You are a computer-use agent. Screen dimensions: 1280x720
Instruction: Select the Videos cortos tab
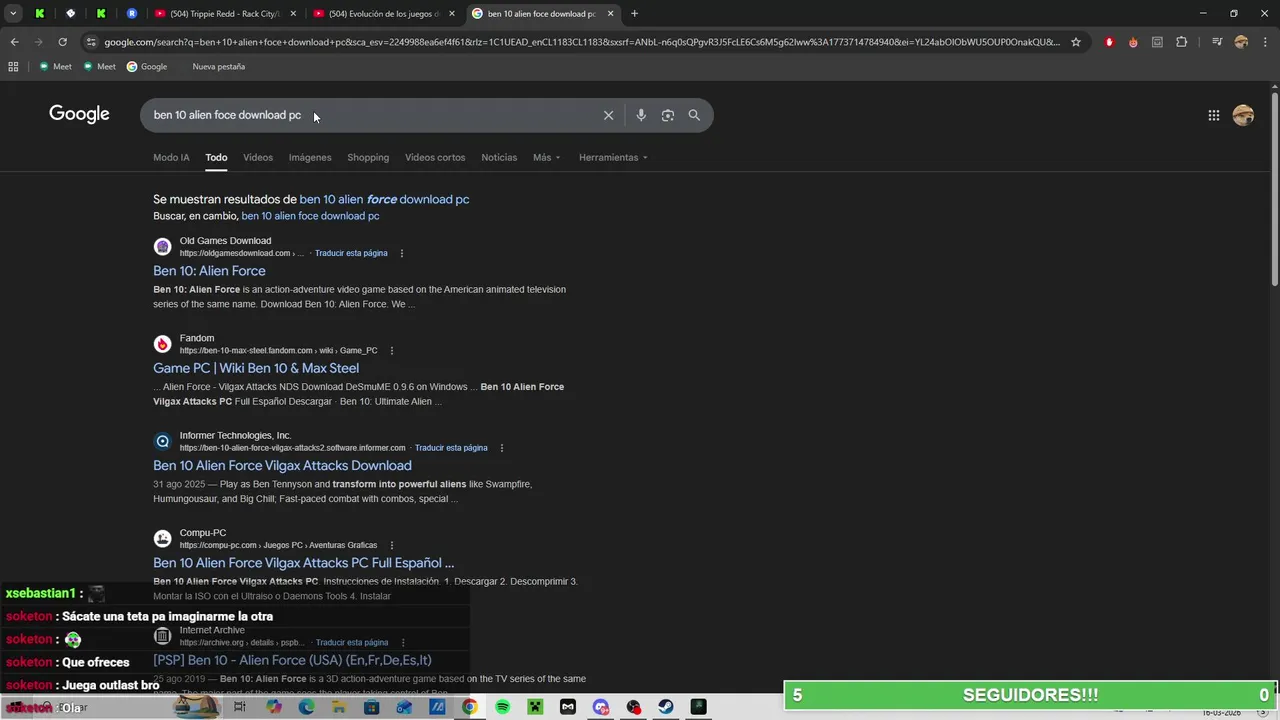(x=435, y=157)
